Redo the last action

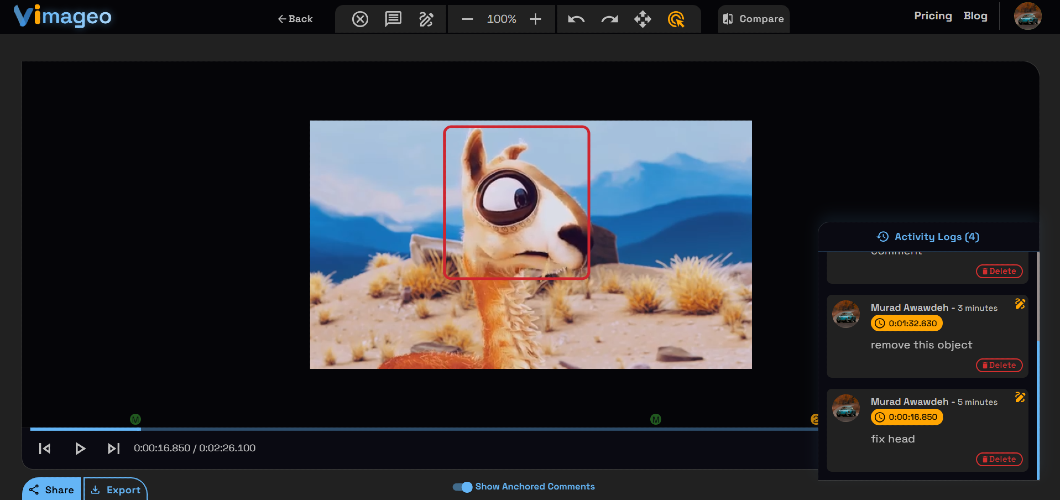[x=610, y=19]
